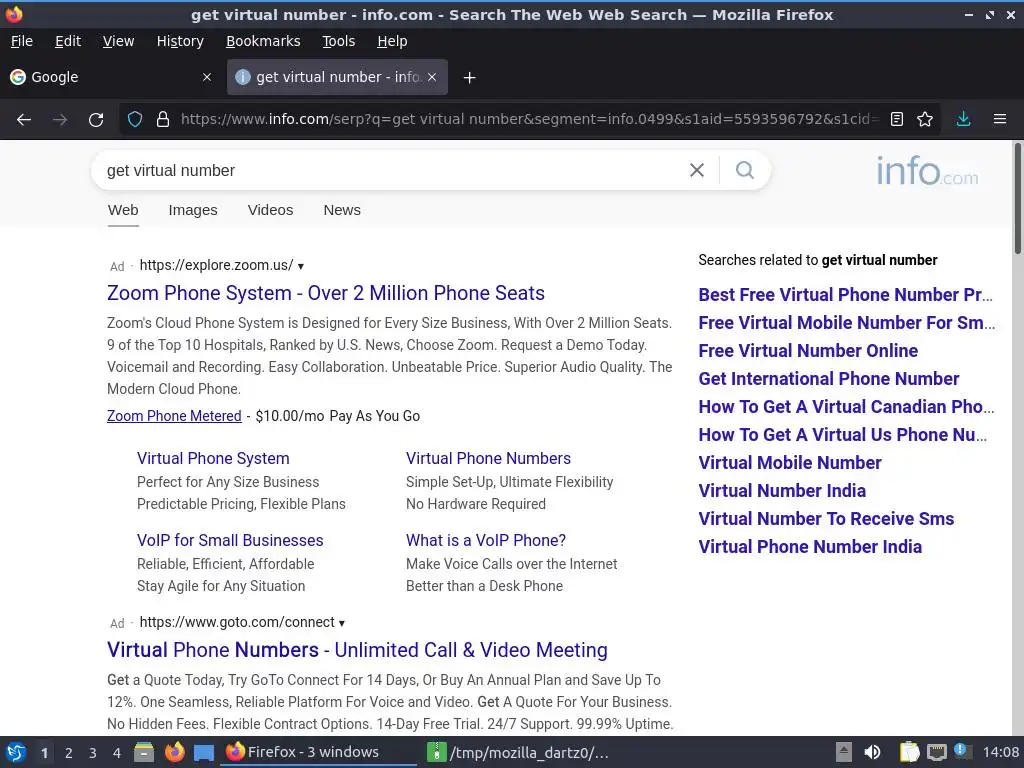Click the page vertical scrollbar thumb
The image size is (1024, 768).
[x=1017, y=199]
